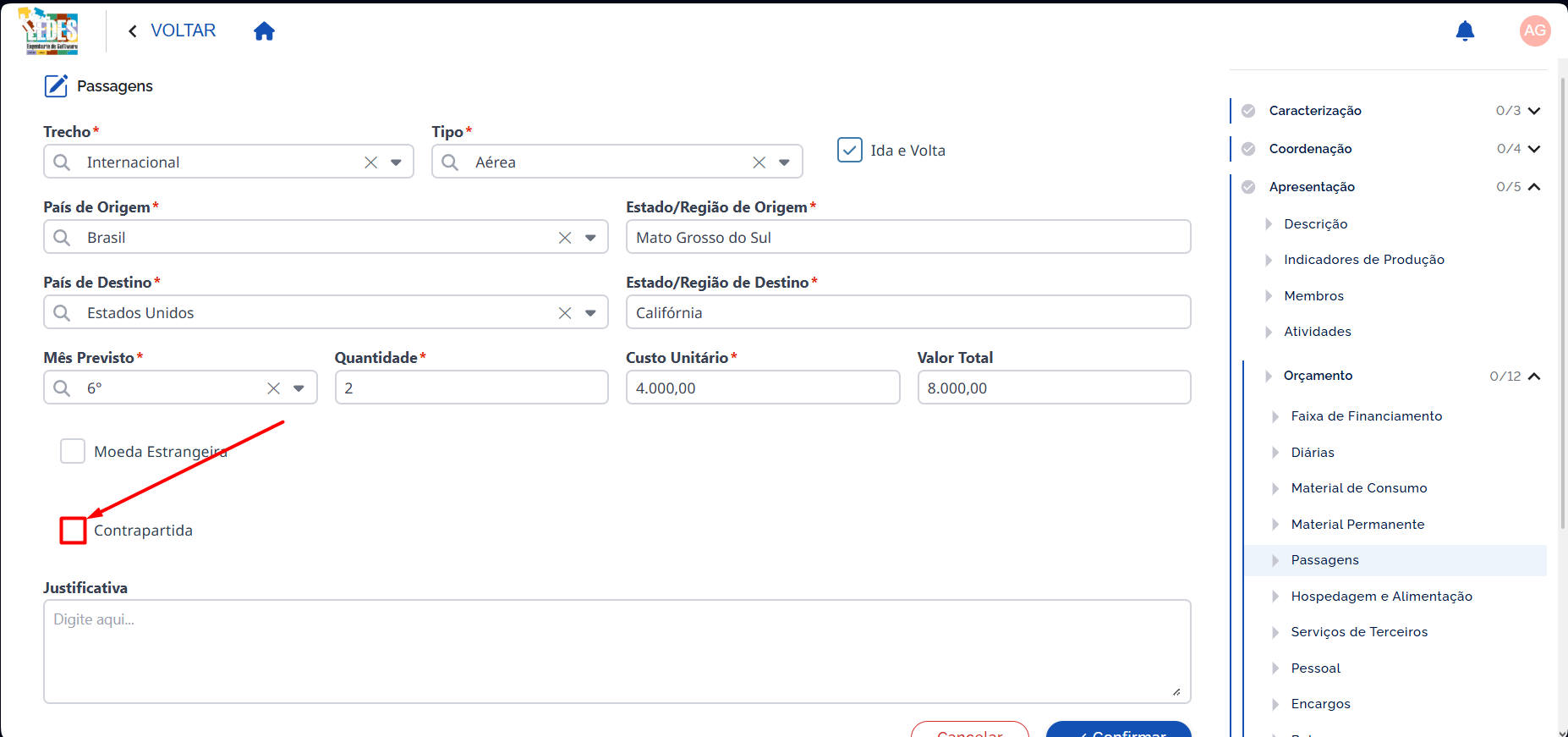Open Encargos in sidebar
The image size is (1568, 737).
tap(1320, 704)
